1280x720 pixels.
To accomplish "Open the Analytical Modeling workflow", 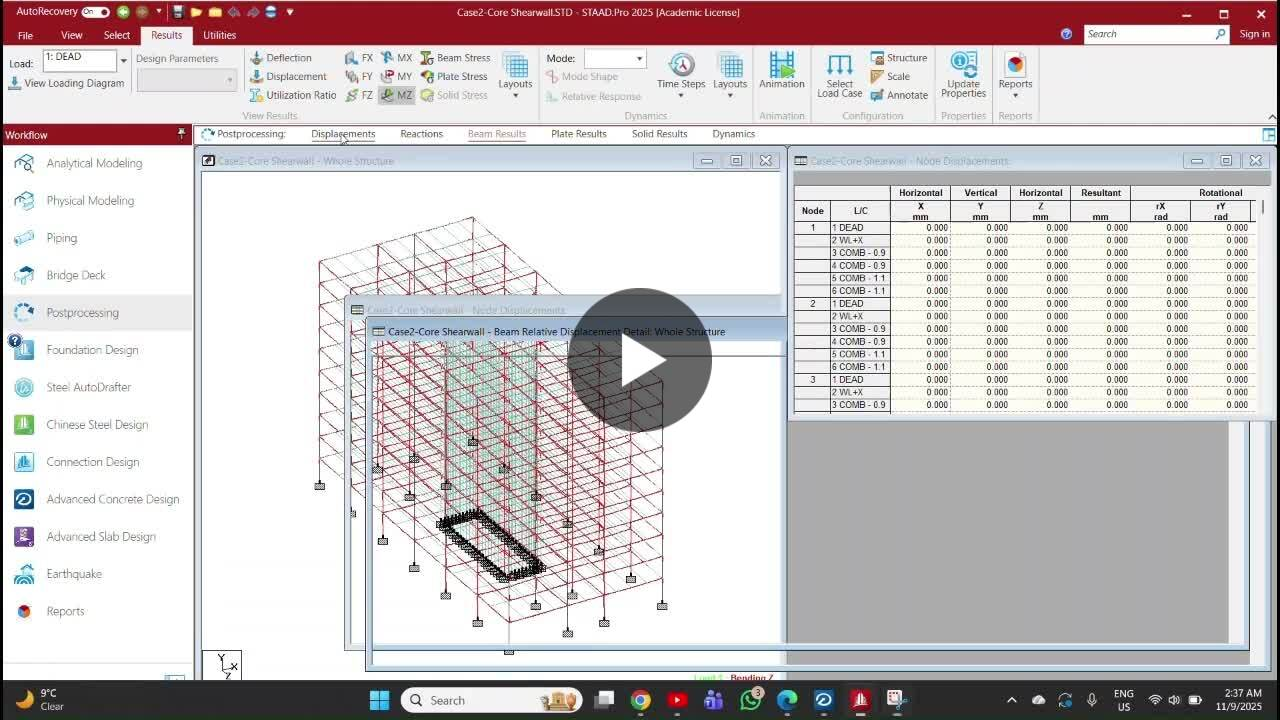I will (96, 163).
